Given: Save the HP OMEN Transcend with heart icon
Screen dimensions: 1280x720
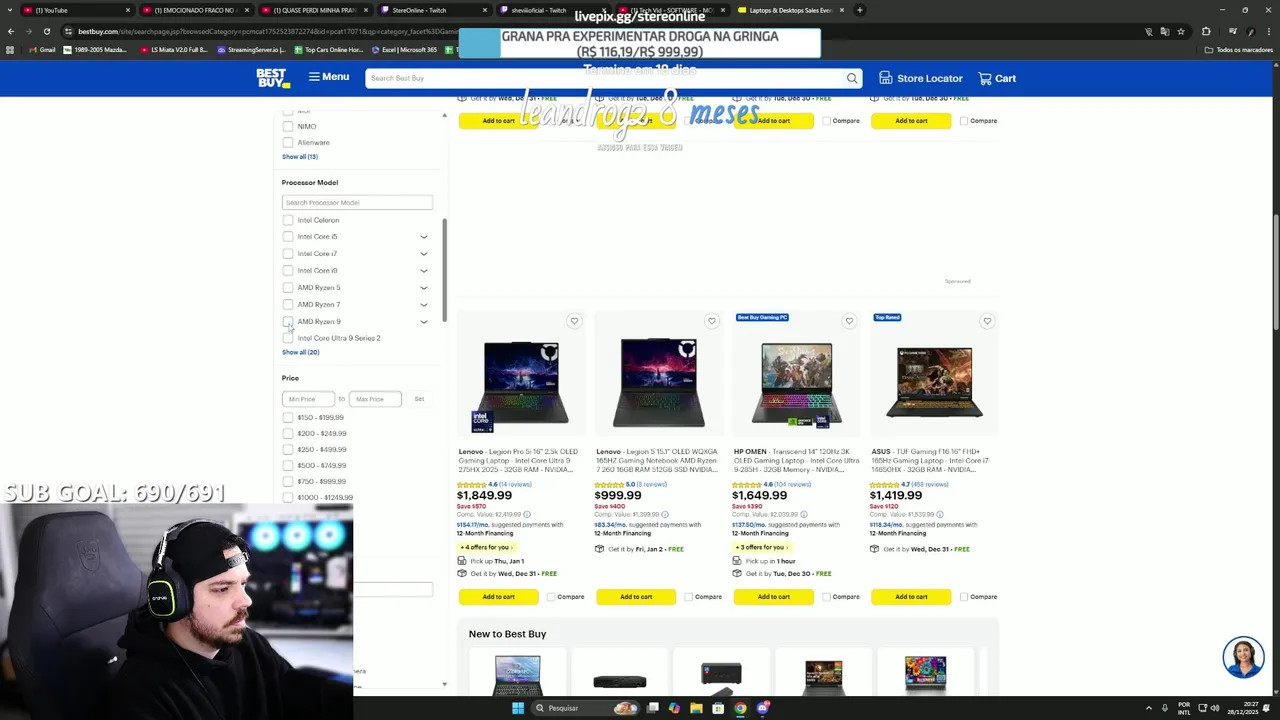Looking at the screenshot, I should [849, 321].
